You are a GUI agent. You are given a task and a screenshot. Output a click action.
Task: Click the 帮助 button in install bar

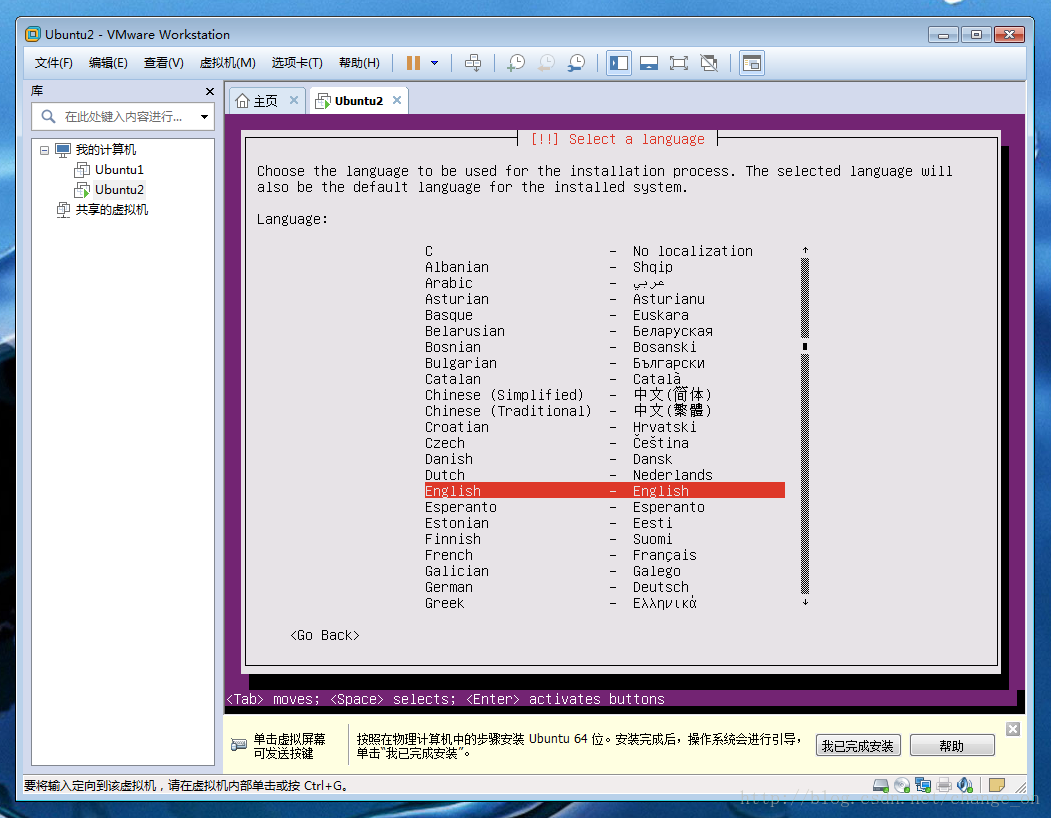coord(952,746)
